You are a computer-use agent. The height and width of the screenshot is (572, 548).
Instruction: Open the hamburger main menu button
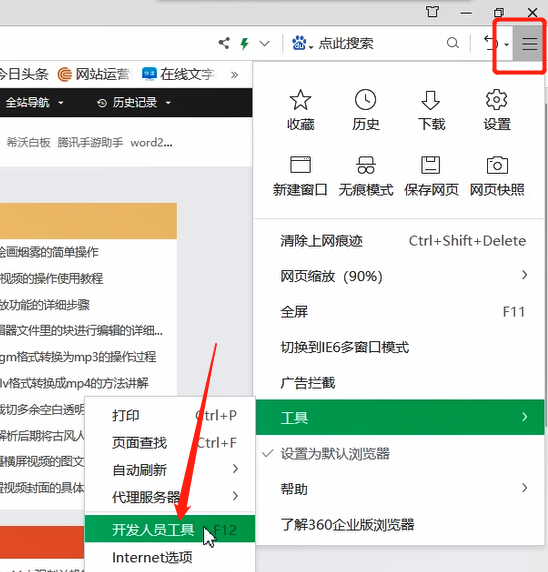pyautogui.click(x=529, y=44)
